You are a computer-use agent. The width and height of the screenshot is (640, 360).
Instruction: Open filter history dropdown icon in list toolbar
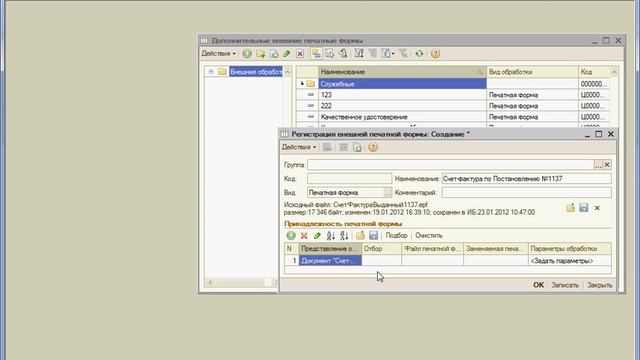(387, 53)
